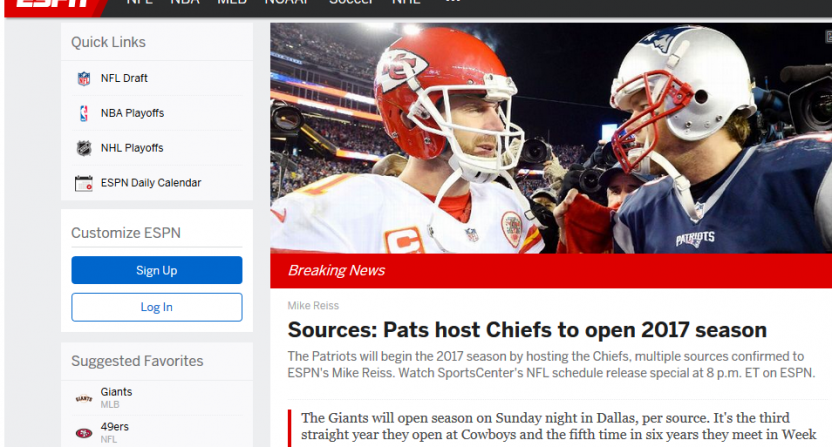Click the Chiefs and Patriots players photo
This screenshot has height=447, width=832.
551,138
